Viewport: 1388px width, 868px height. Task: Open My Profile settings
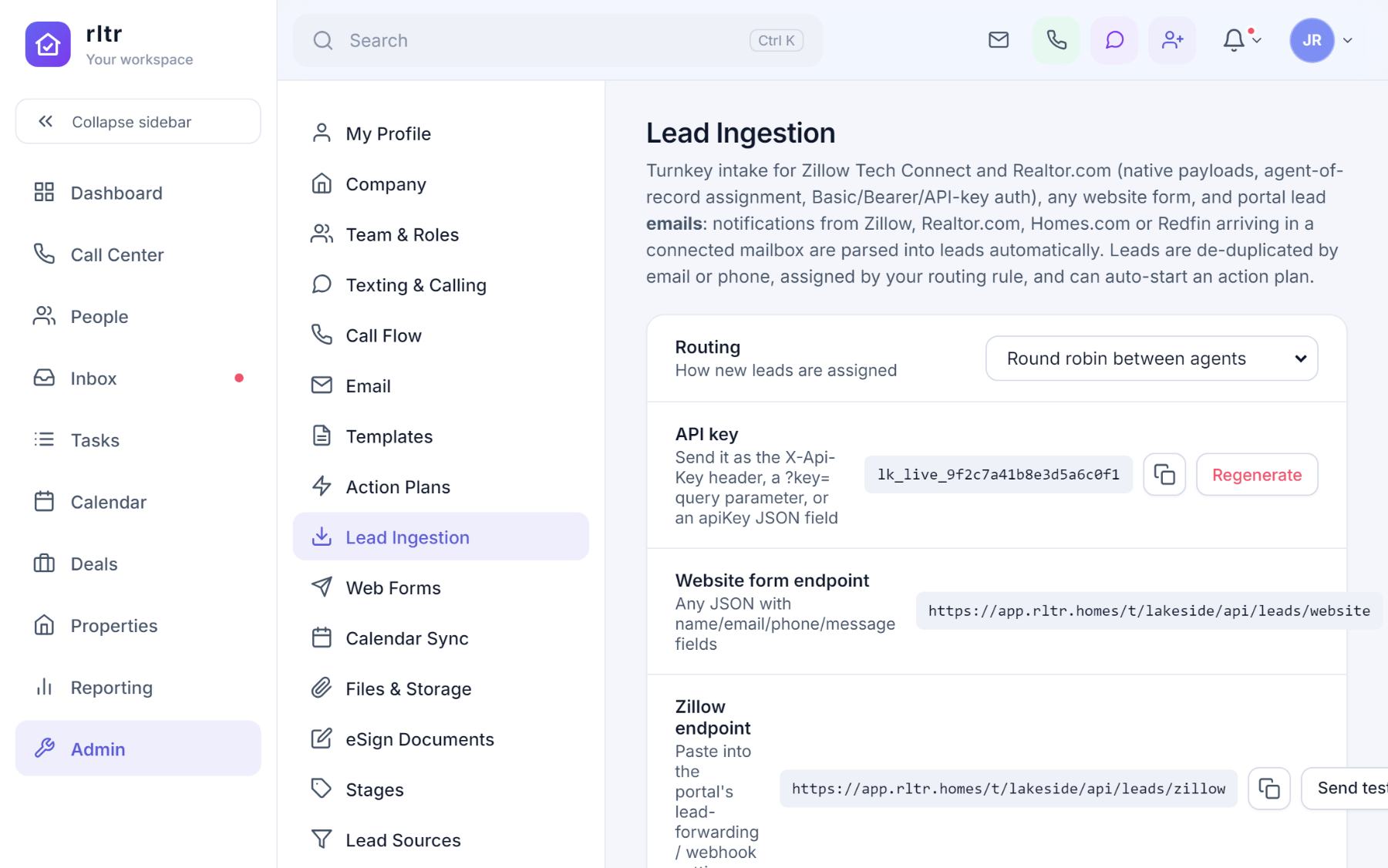coord(440,133)
